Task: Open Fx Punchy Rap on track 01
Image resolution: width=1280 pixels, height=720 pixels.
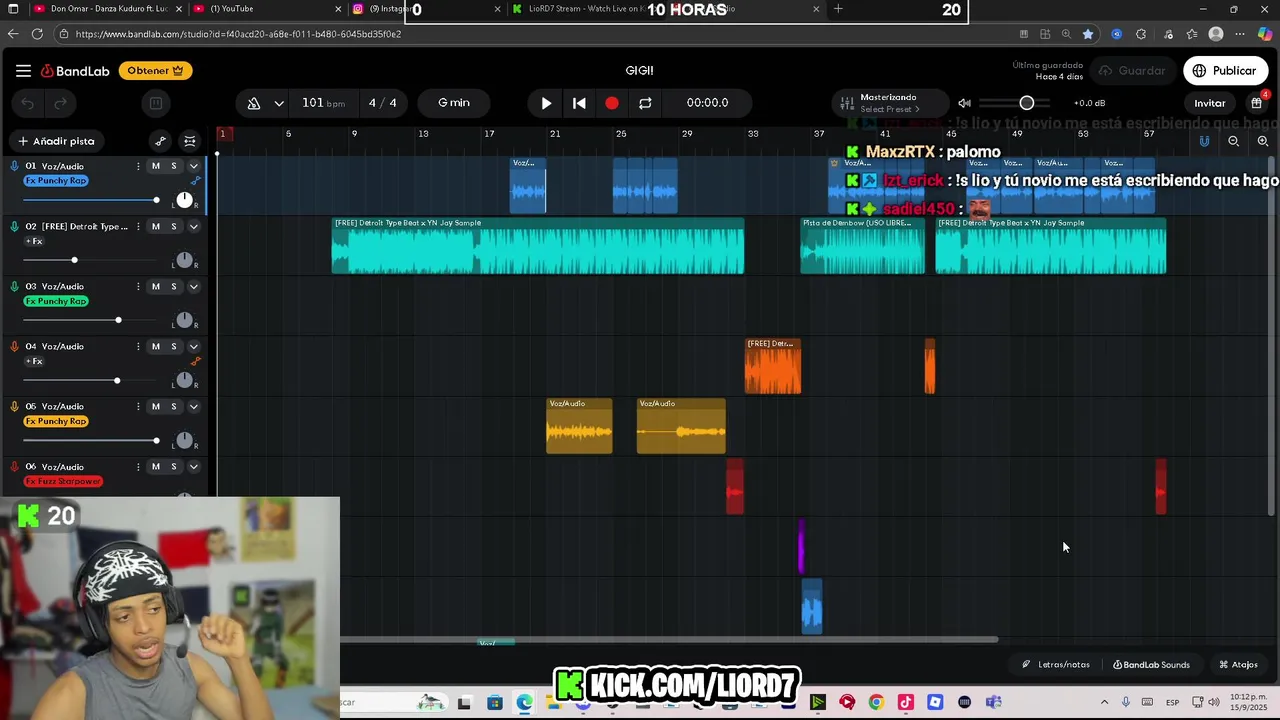Action: tap(56, 181)
